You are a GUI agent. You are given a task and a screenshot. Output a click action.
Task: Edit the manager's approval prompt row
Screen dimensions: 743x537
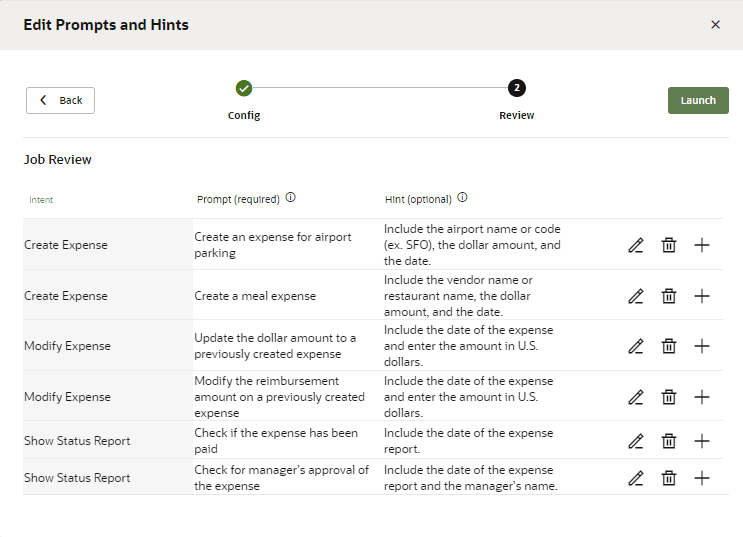(636, 478)
